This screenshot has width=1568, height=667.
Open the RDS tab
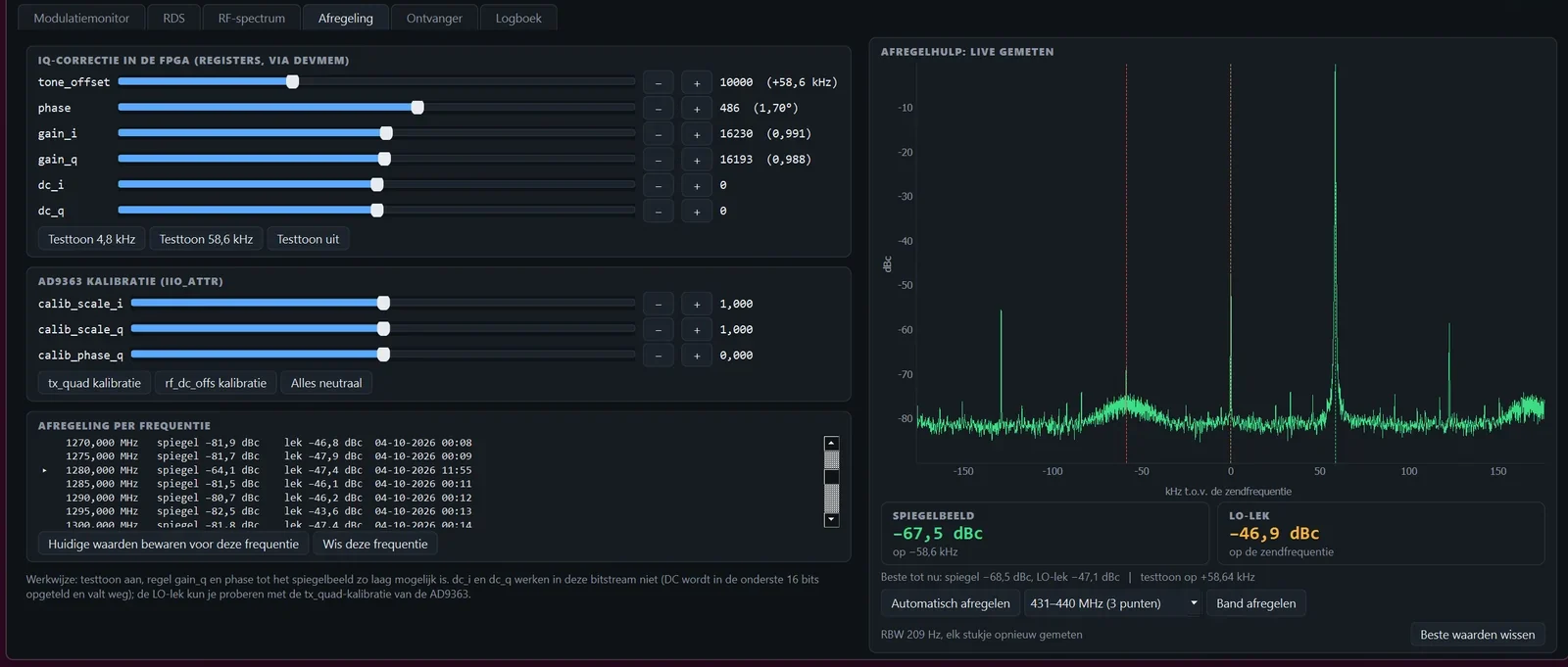pyautogui.click(x=173, y=18)
